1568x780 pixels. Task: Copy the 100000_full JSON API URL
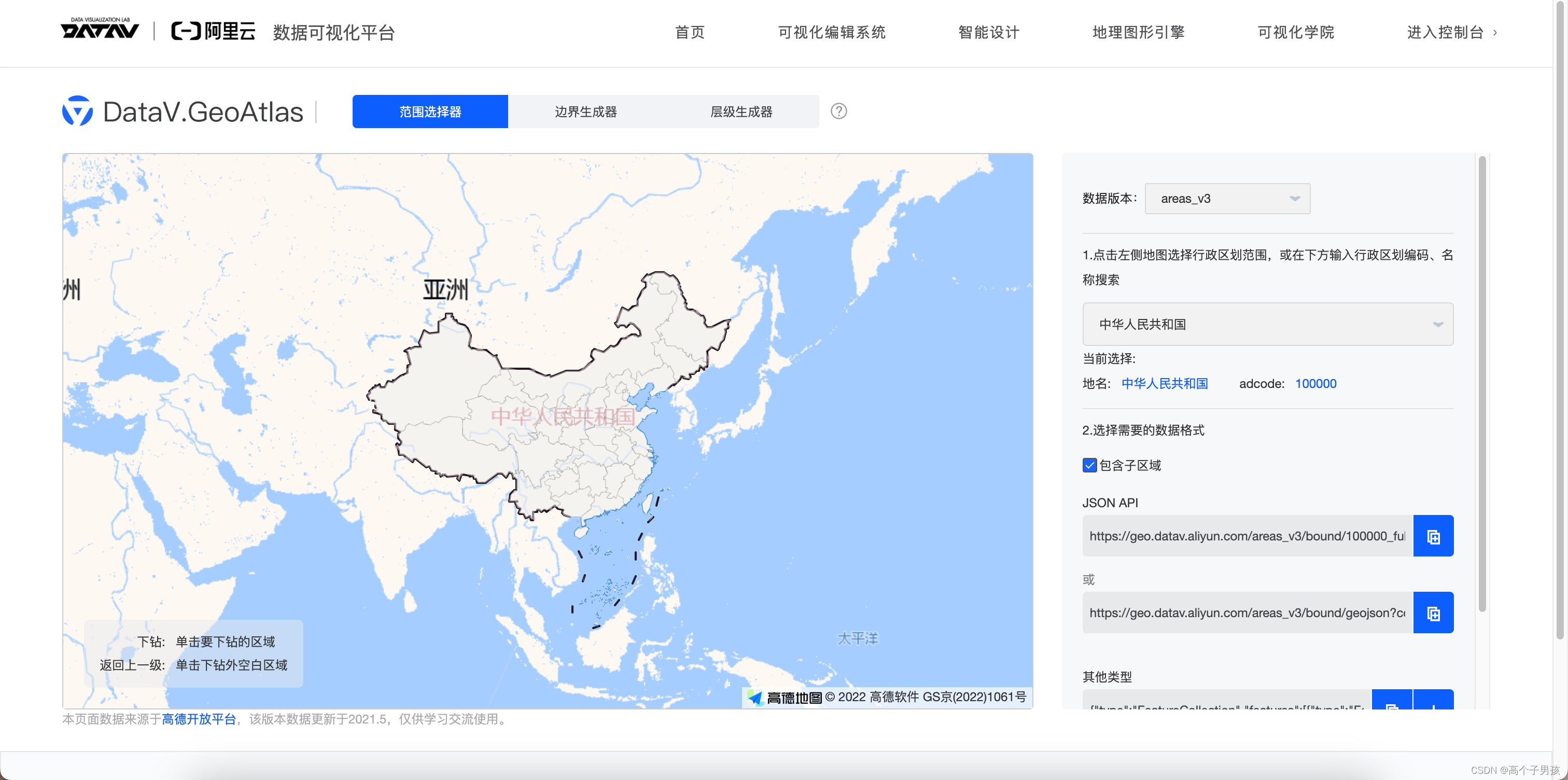(x=1433, y=536)
